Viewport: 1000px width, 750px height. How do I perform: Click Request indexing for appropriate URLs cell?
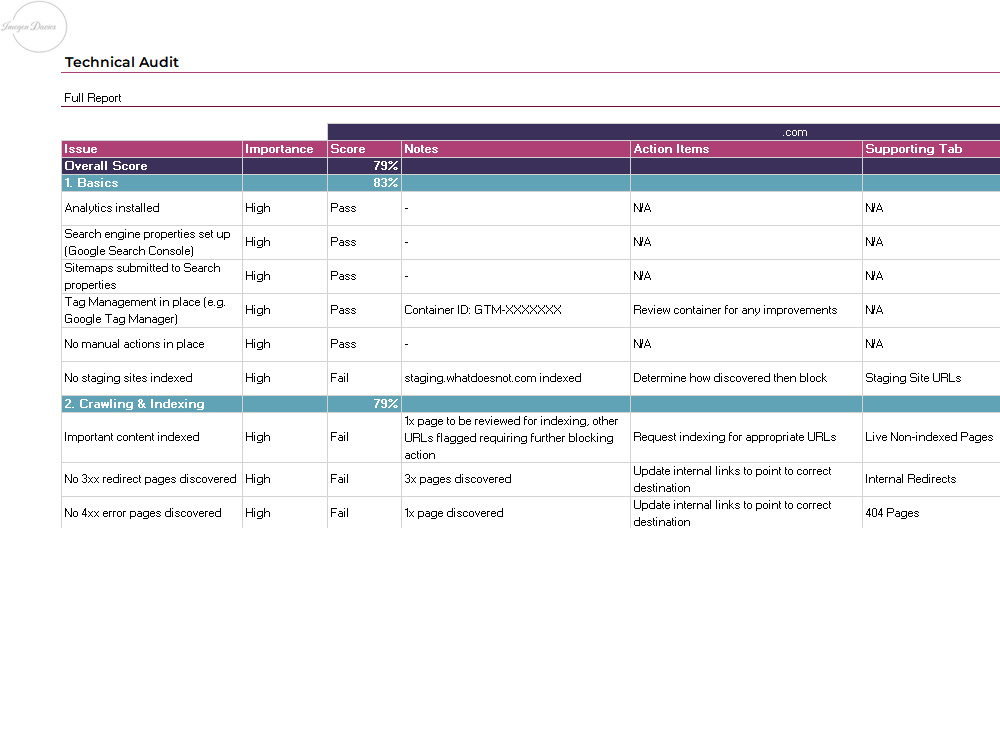coord(746,438)
